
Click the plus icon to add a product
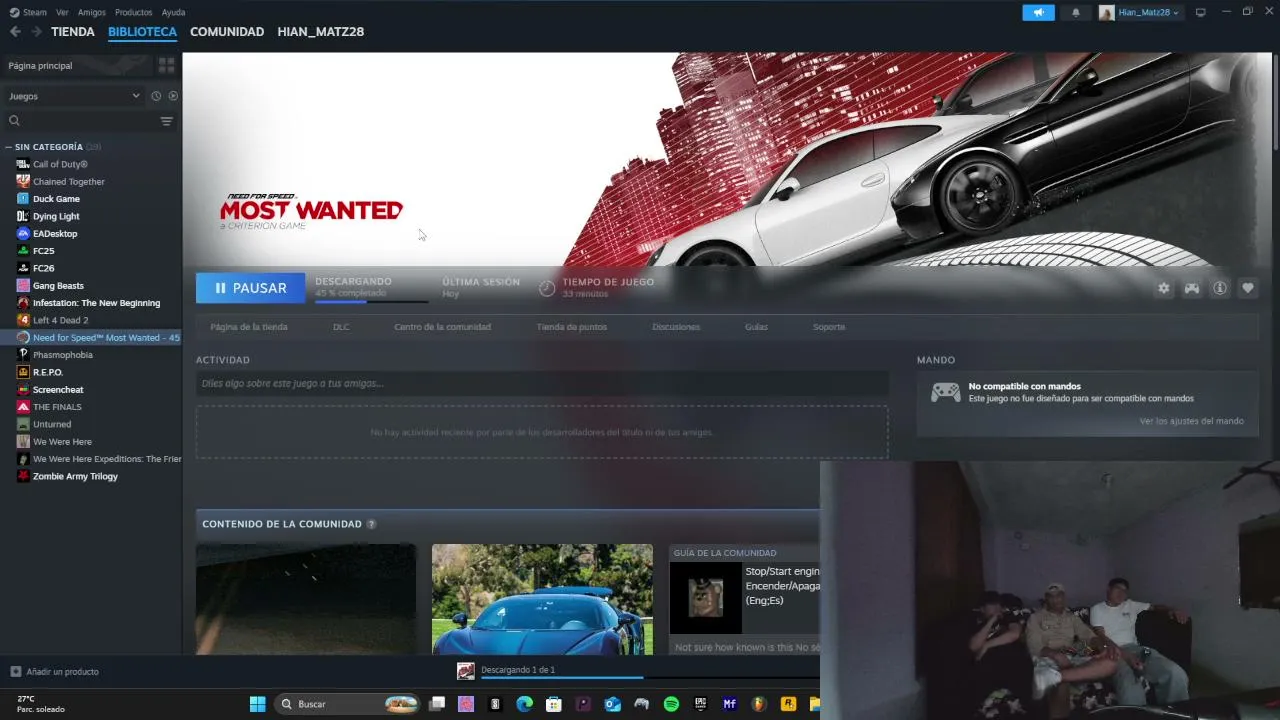[x=15, y=672]
